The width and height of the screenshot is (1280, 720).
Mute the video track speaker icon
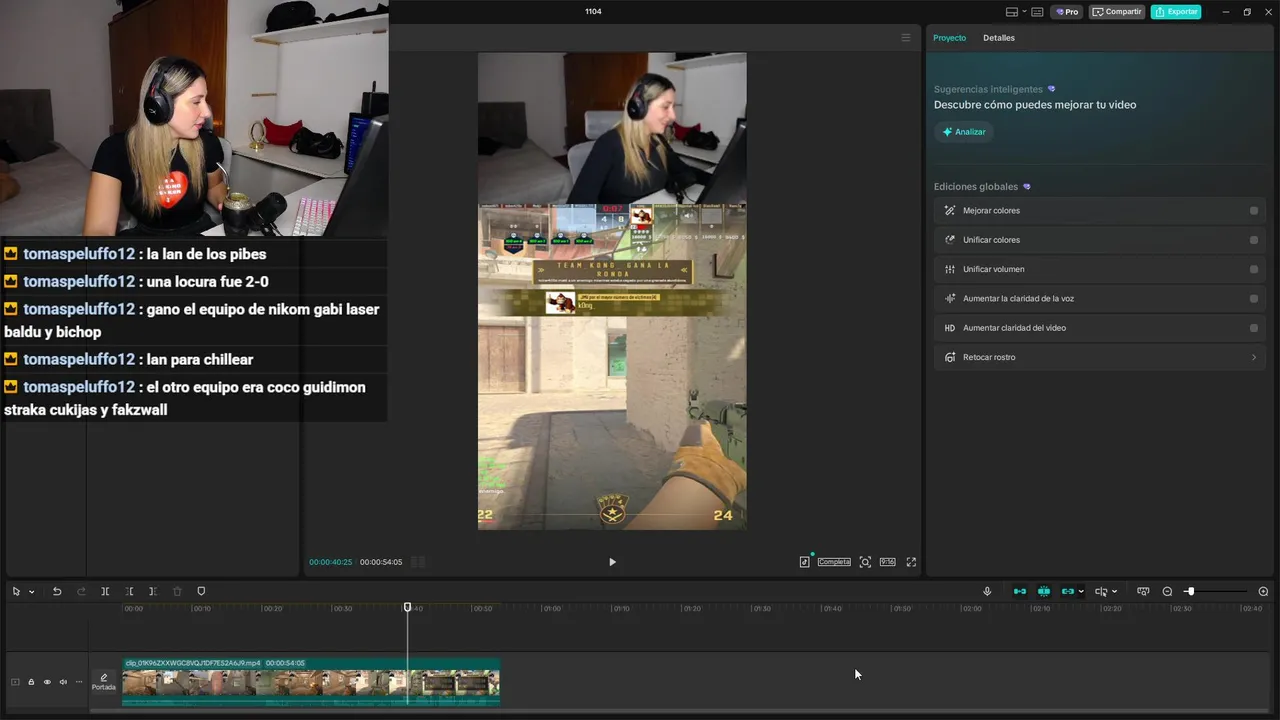pos(63,682)
